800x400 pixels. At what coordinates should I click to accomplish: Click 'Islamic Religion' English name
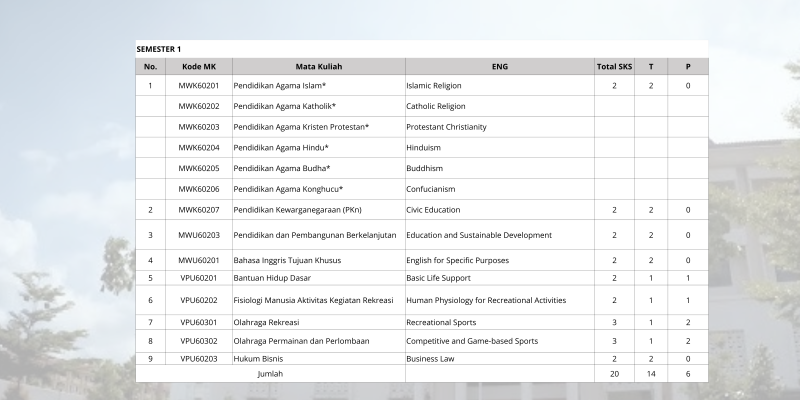[x=434, y=86]
